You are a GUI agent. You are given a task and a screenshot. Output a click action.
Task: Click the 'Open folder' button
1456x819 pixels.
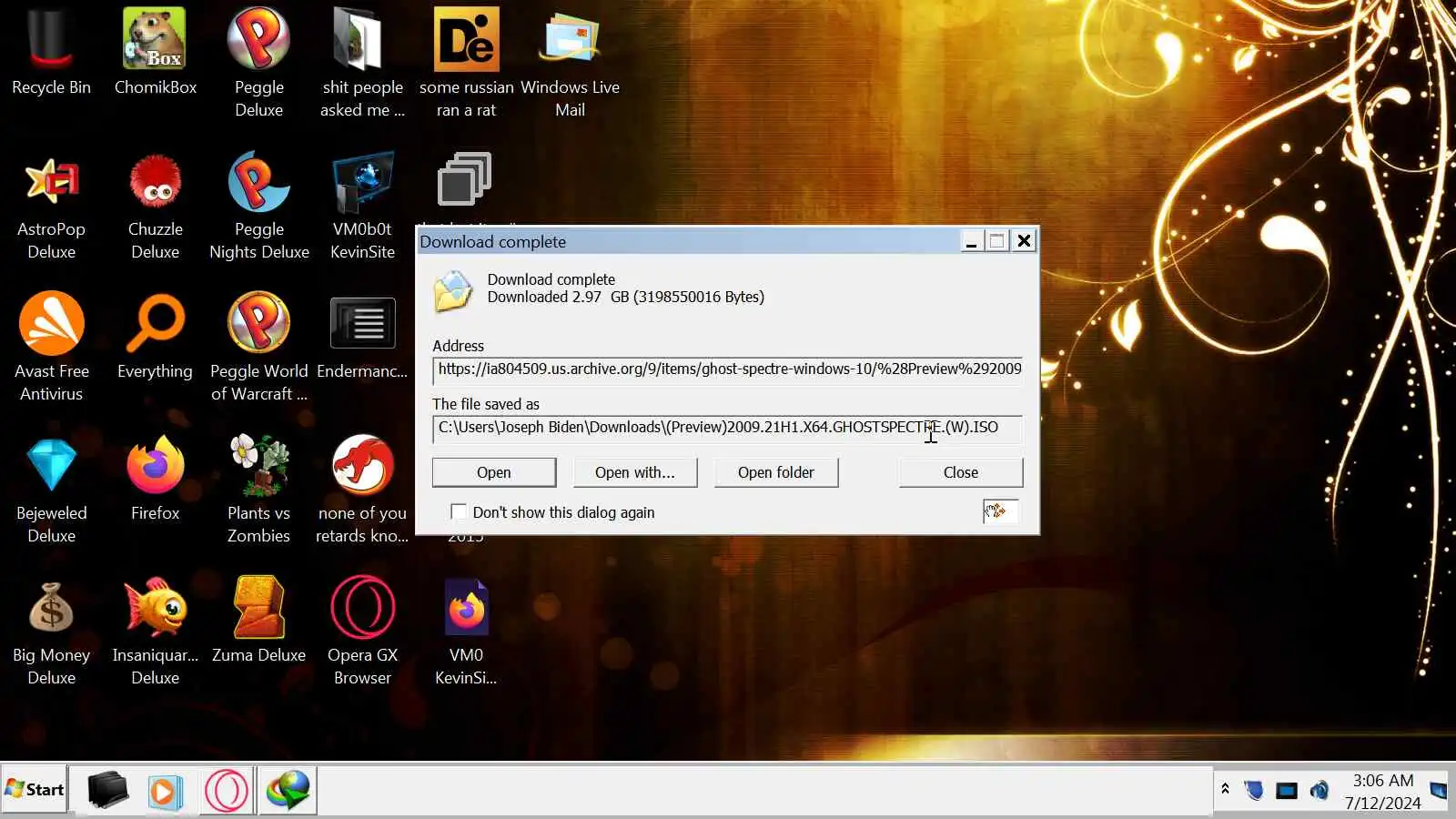tap(776, 472)
